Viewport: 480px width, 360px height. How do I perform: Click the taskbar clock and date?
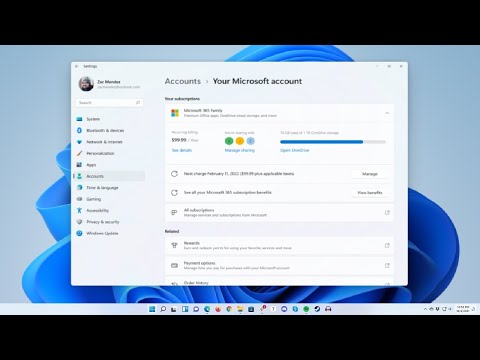[x=463, y=309]
